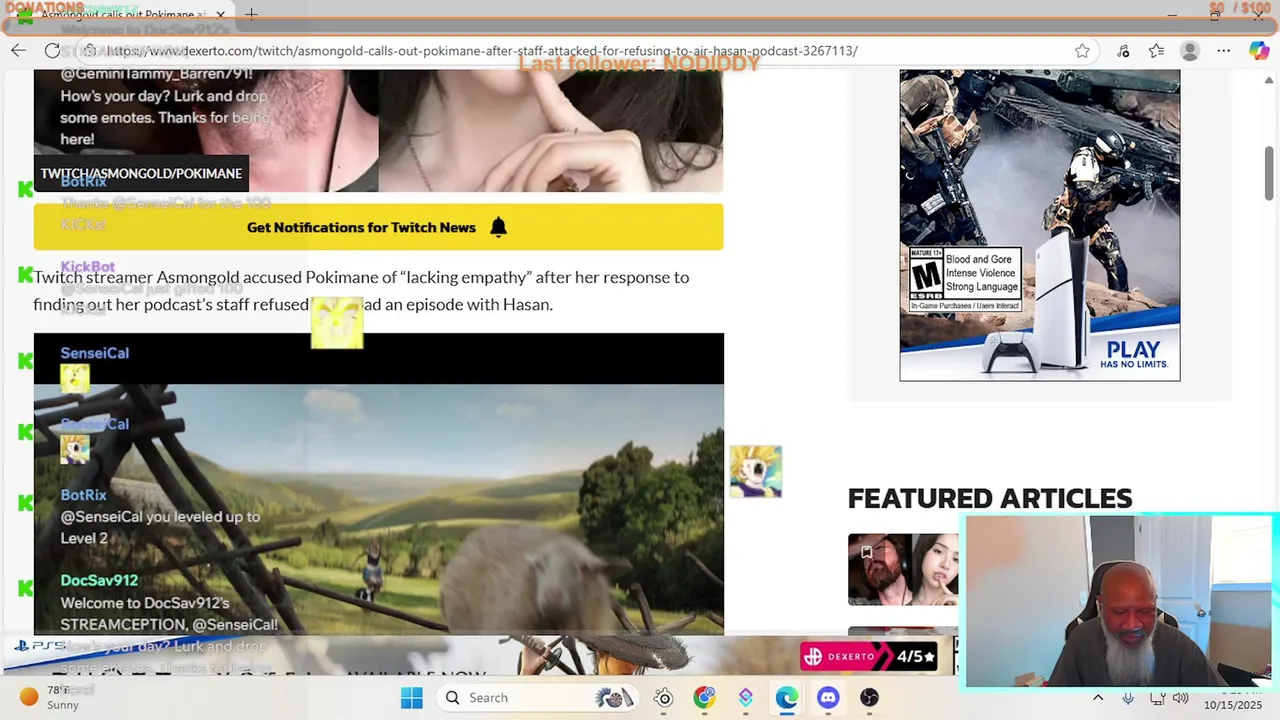The height and width of the screenshot is (720, 1280).
Task: Open the volume tray icon
Action: point(1181,698)
